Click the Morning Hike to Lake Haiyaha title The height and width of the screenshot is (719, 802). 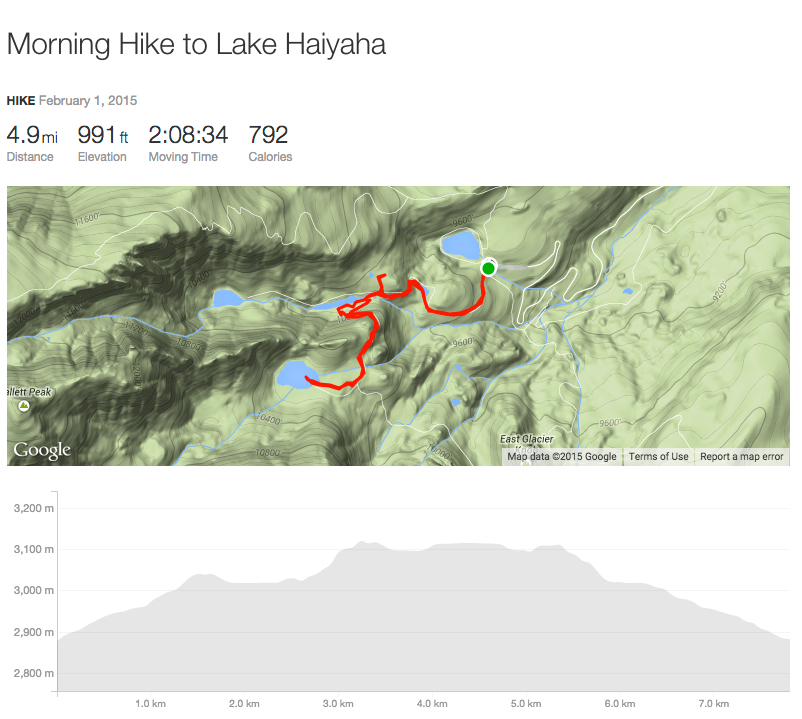pos(196,45)
